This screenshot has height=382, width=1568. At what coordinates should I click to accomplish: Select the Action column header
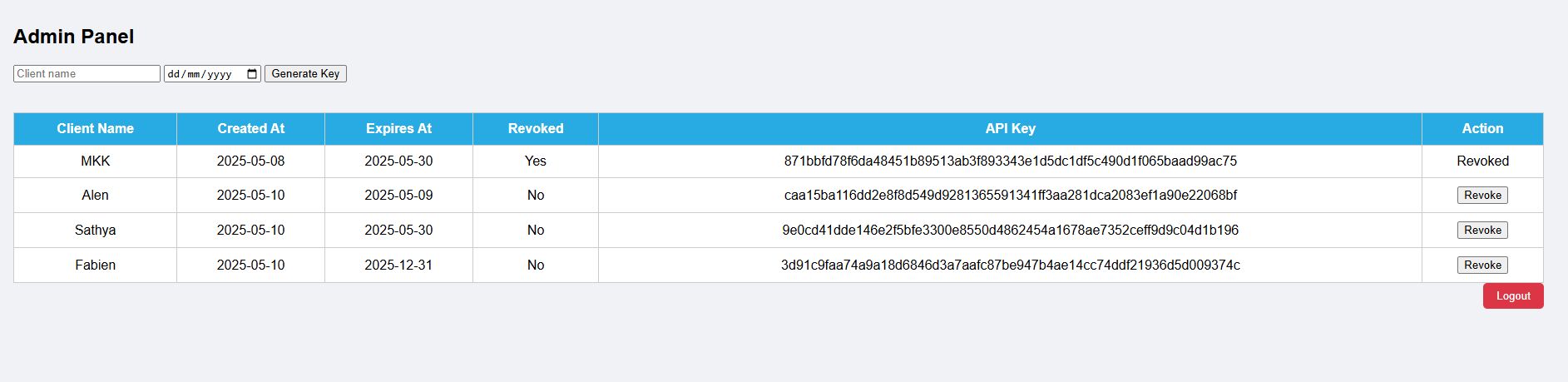1482,129
